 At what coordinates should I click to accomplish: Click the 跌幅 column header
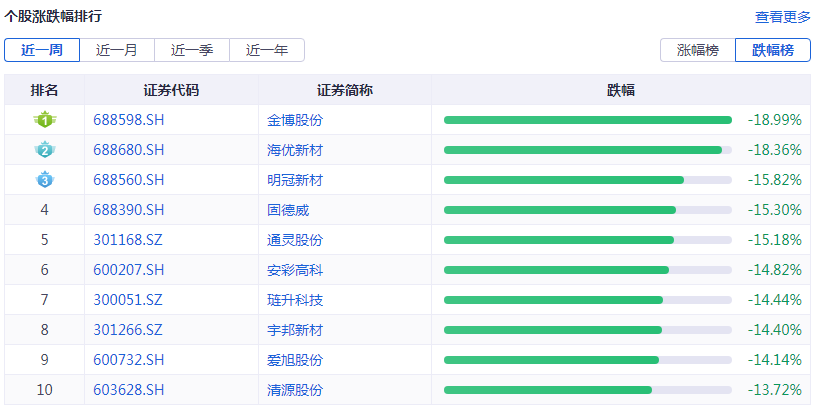coord(621,90)
